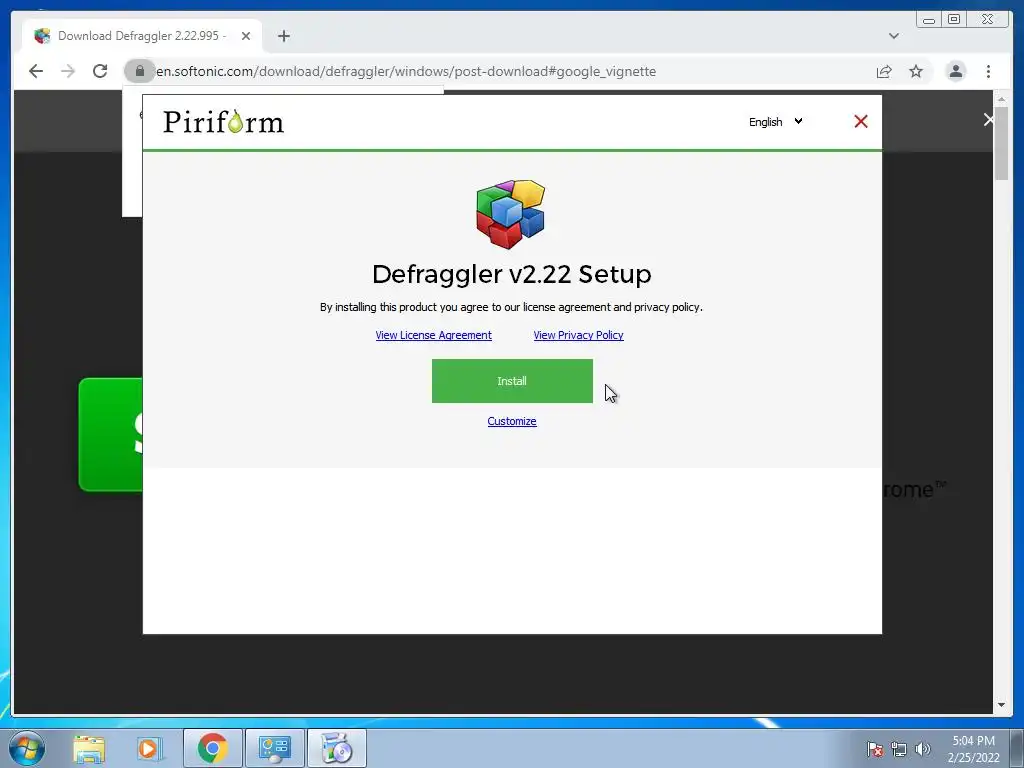Open the Customize link
This screenshot has width=1024, height=768.
512,421
